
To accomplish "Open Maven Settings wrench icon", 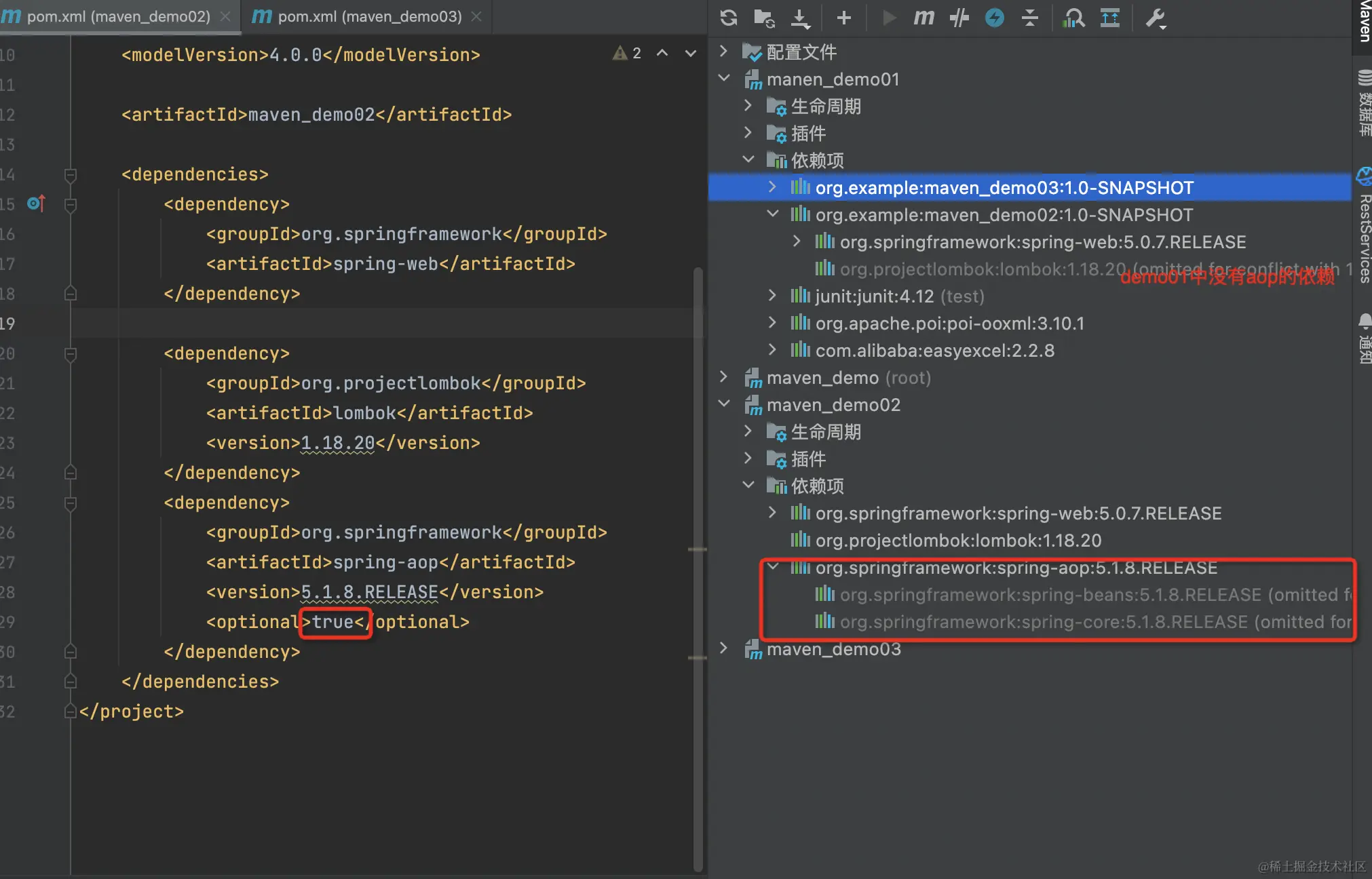I will point(1155,18).
